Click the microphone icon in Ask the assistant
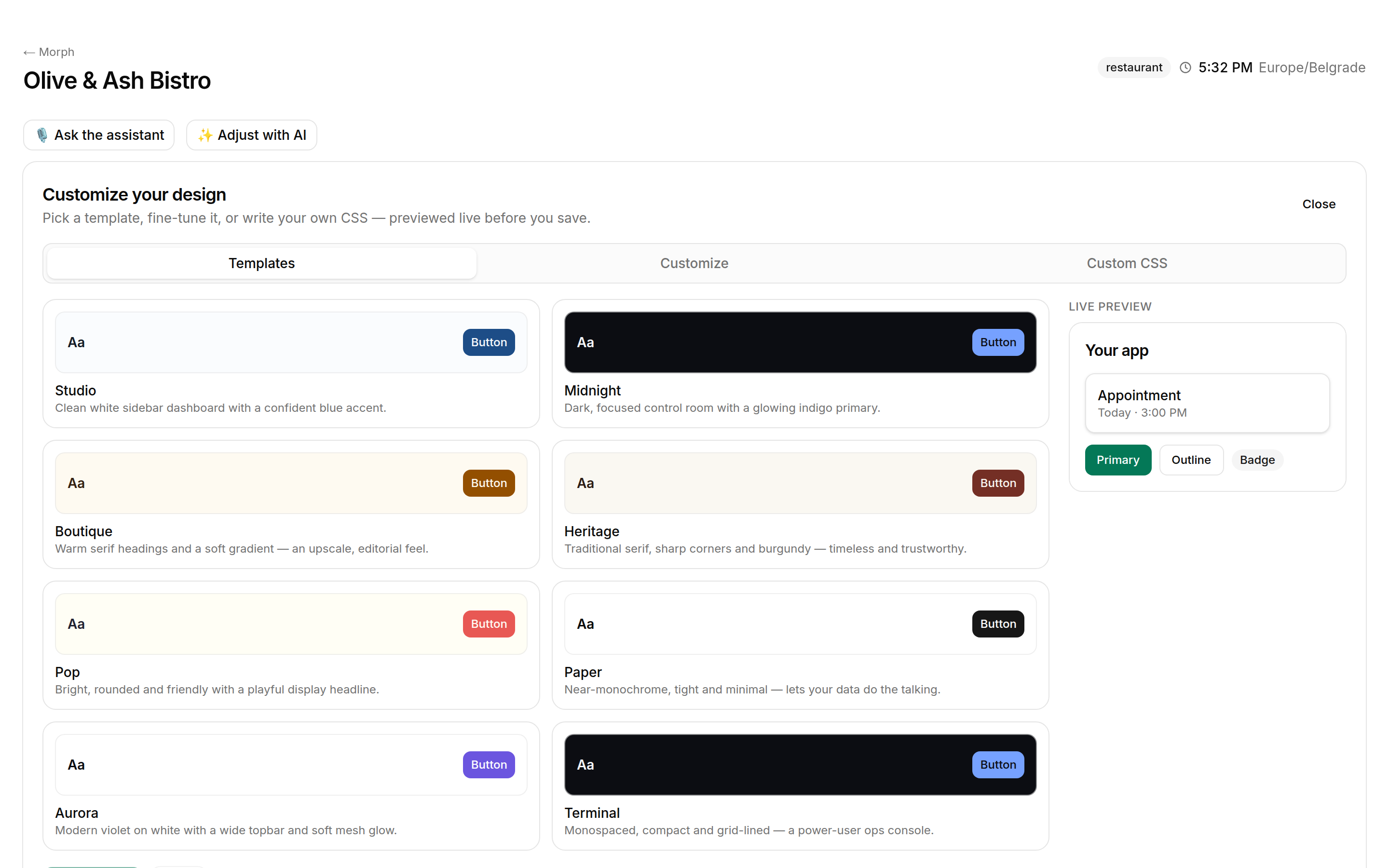This screenshot has height=868, width=1389. point(42,135)
